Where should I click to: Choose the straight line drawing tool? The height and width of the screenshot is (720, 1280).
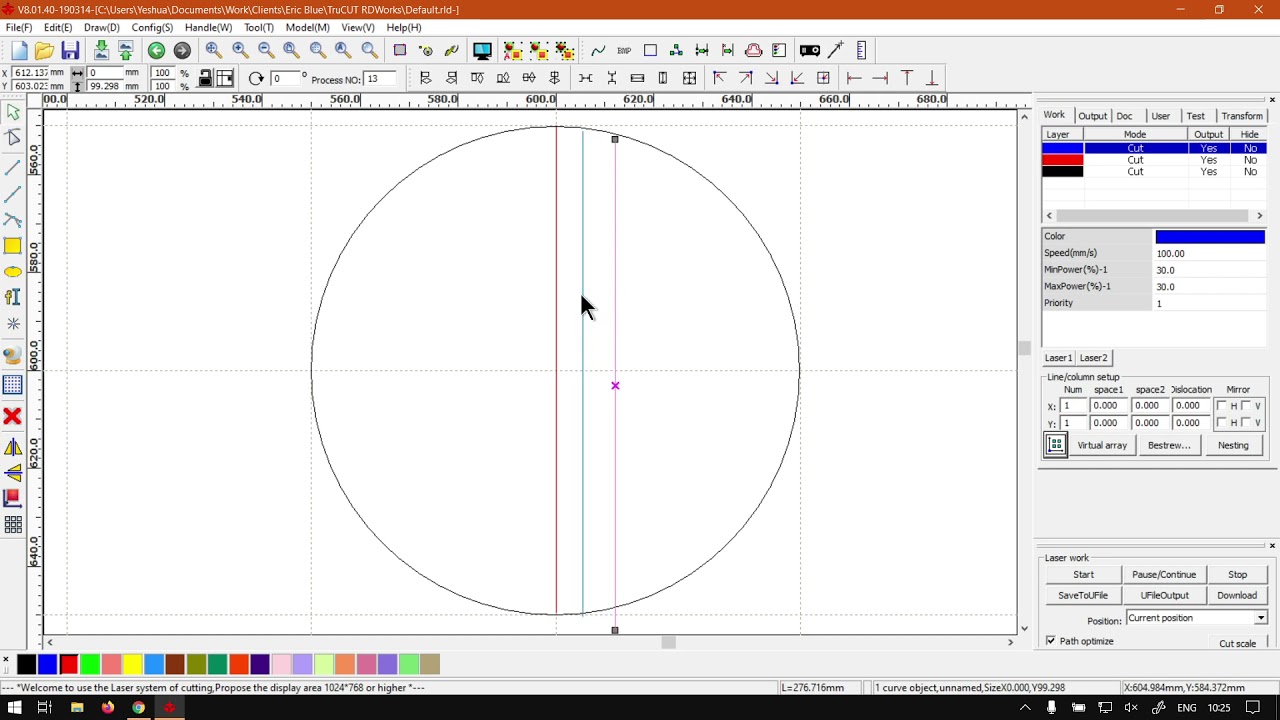[x=13, y=167]
